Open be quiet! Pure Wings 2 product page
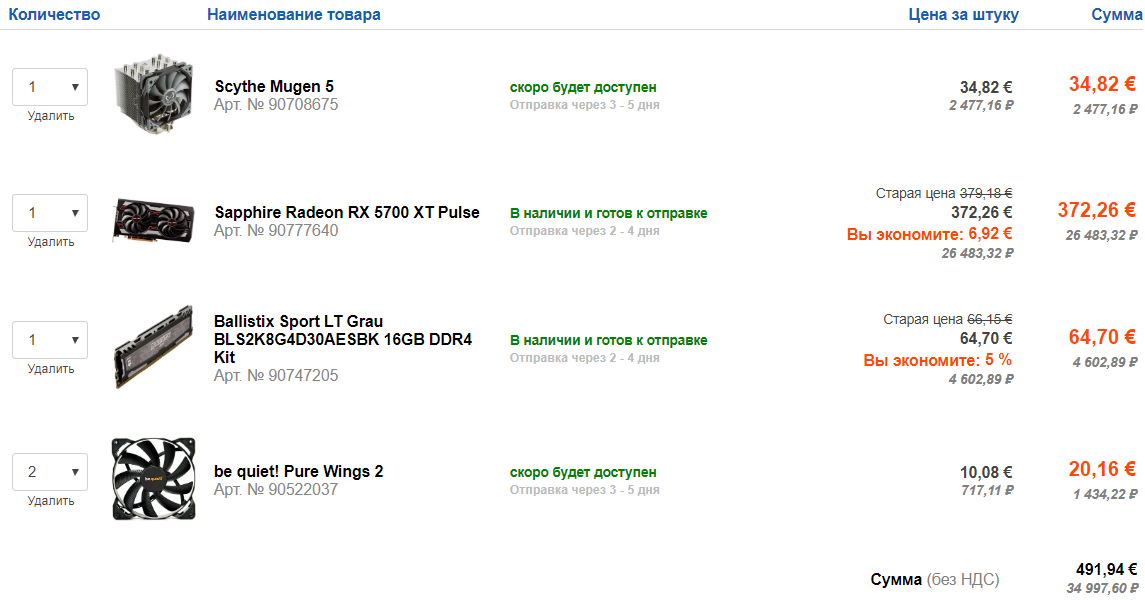Viewport: 1145px width, 600px height. tap(298, 471)
